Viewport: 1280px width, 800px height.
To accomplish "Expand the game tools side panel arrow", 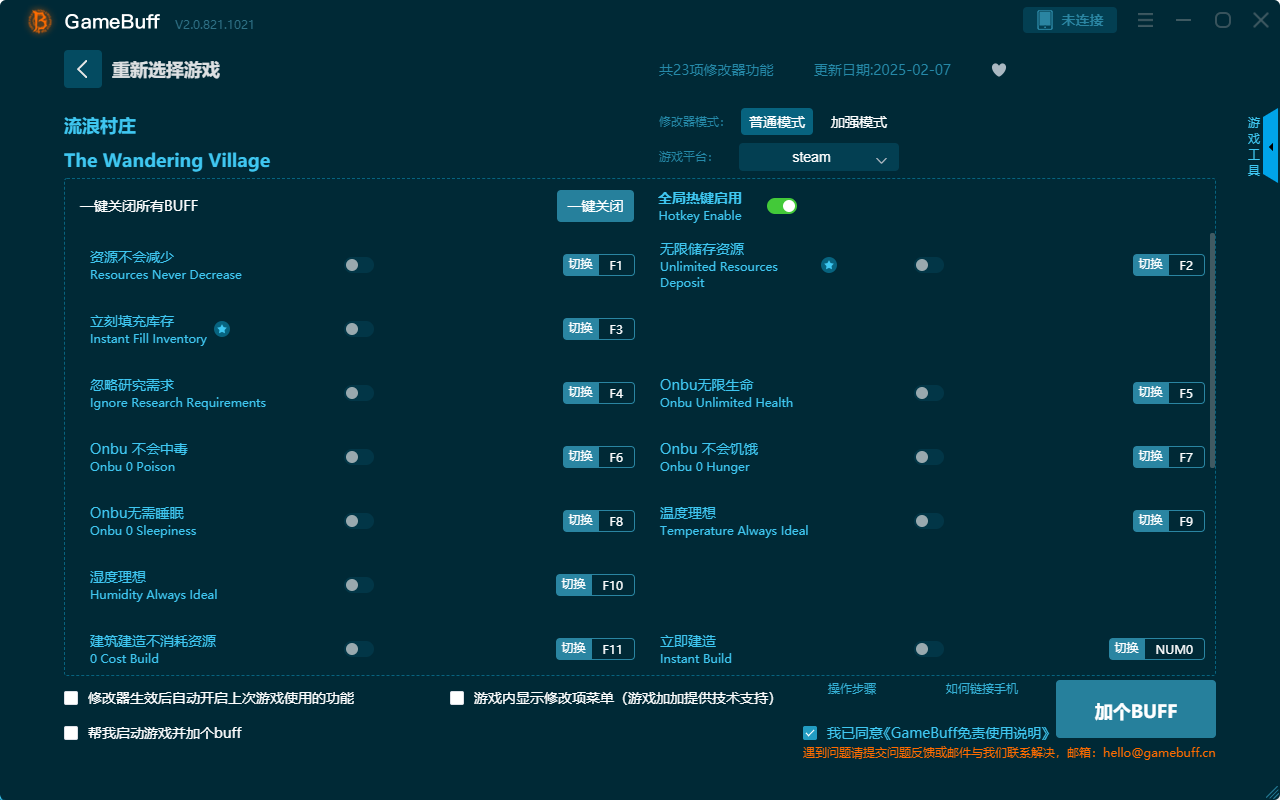I will 1271,146.
